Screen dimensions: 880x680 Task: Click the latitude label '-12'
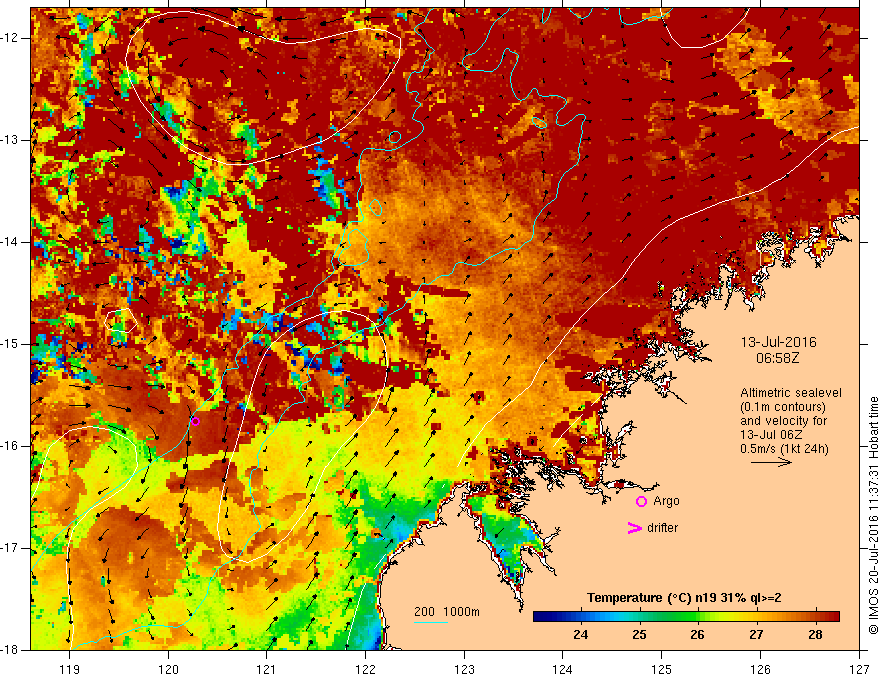coord(11,38)
